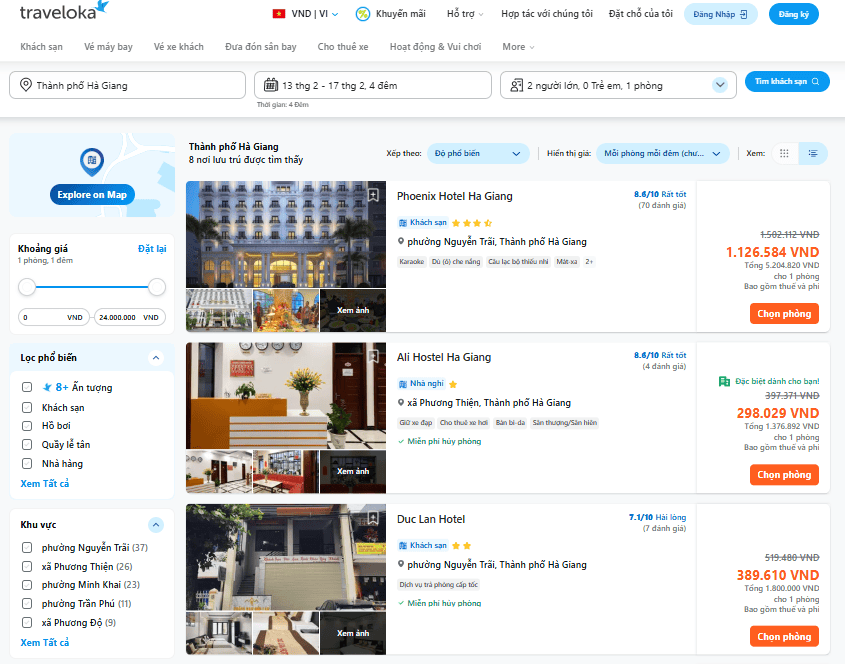Click the Thành phố Hà Giang destination field
The width and height of the screenshot is (845, 664).
coord(127,85)
